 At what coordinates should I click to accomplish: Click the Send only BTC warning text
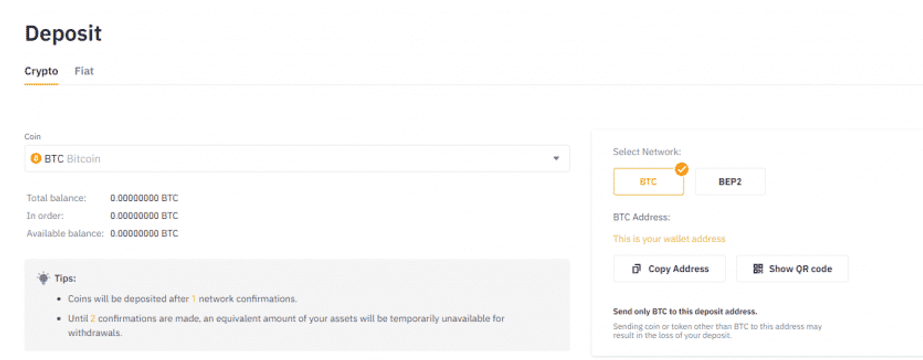click(685, 311)
